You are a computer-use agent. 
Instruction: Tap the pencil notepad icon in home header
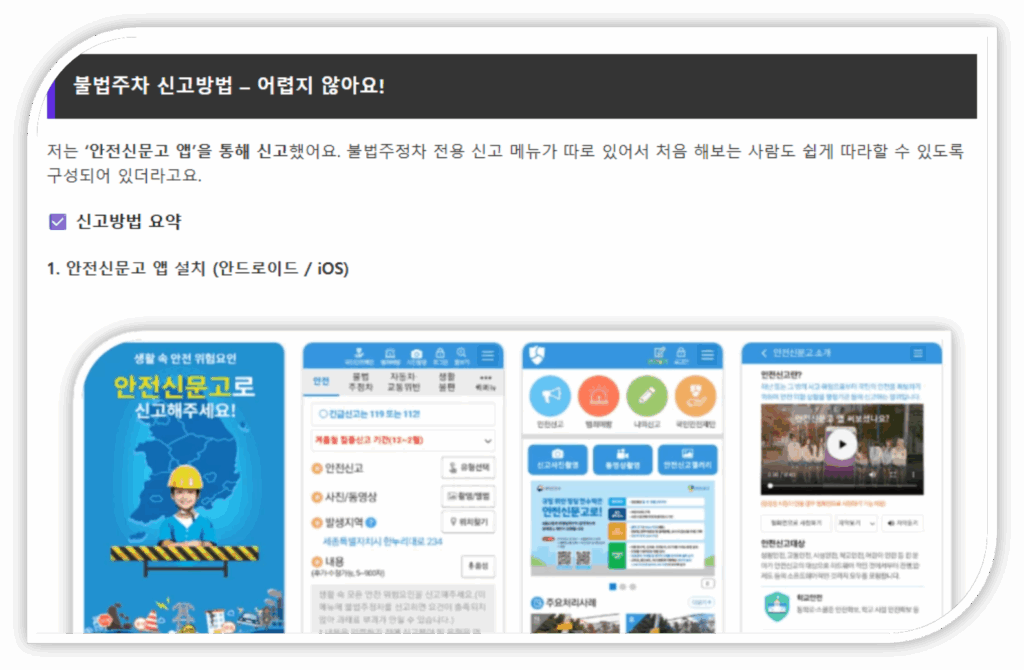pos(659,355)
